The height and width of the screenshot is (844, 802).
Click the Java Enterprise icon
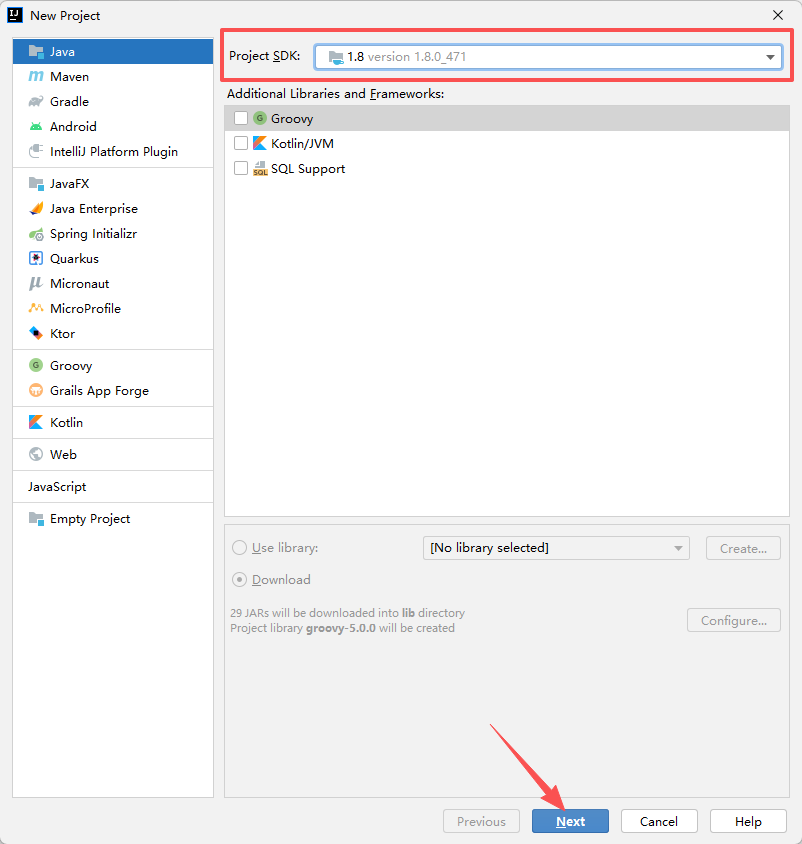pyautogui.click(x=36, y=208)
